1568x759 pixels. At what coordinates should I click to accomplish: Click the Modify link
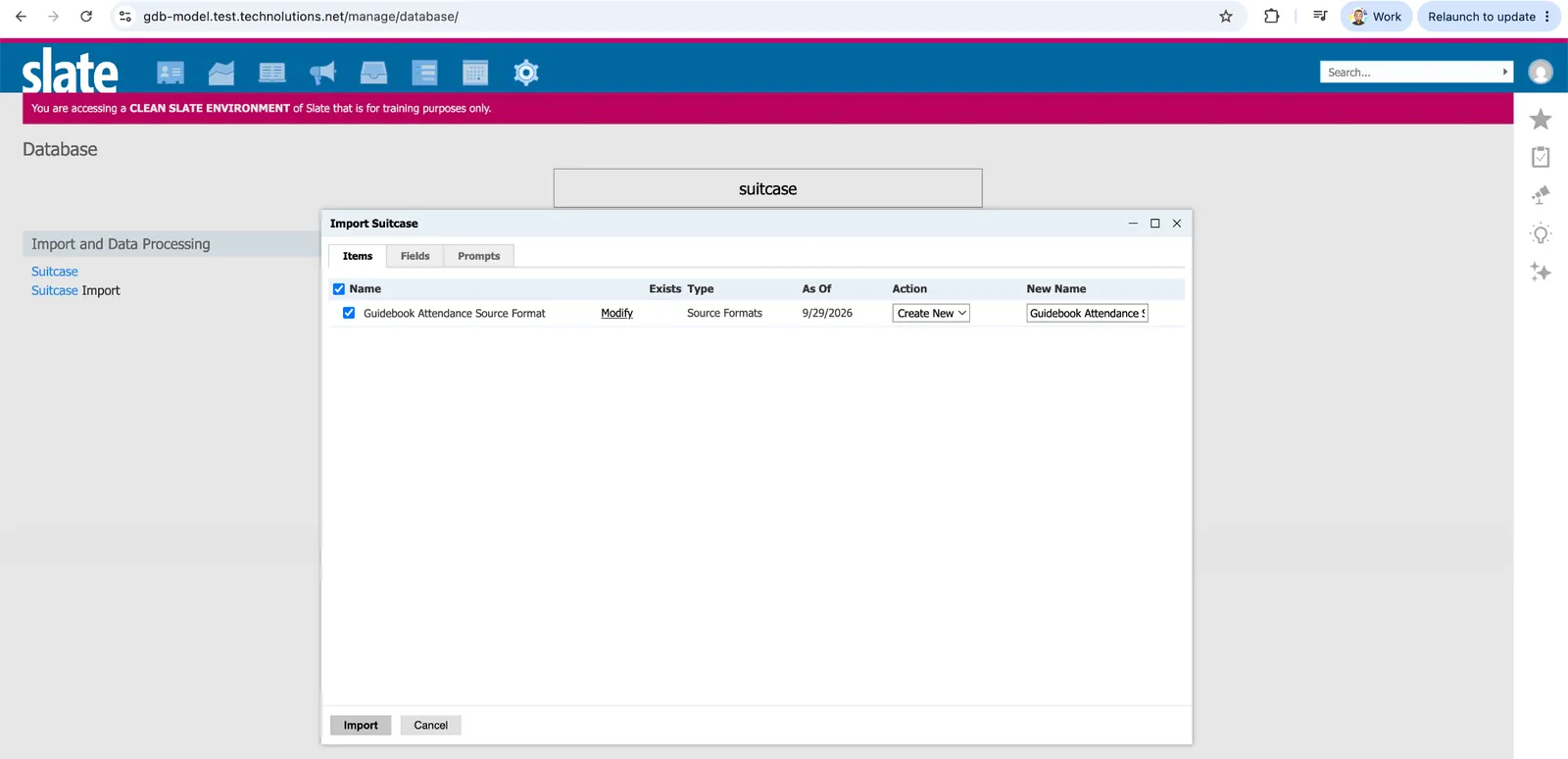tap(617, 313)
